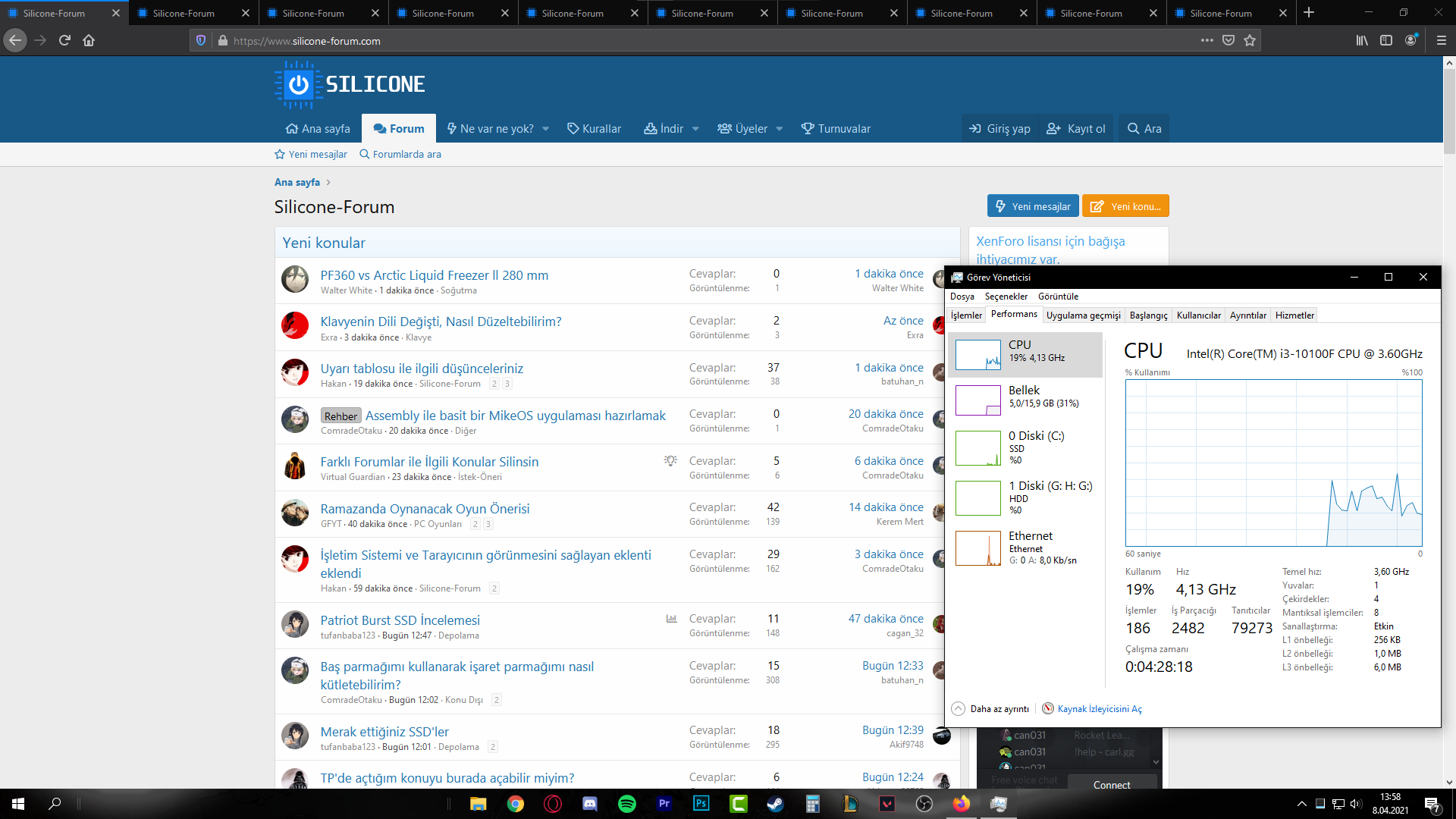The height and width of the screenshot is (819, 1456).
Task: Open Ayrıntılar tab in Task Manager
Action: pyautogui.click(x=1247, y=315)
